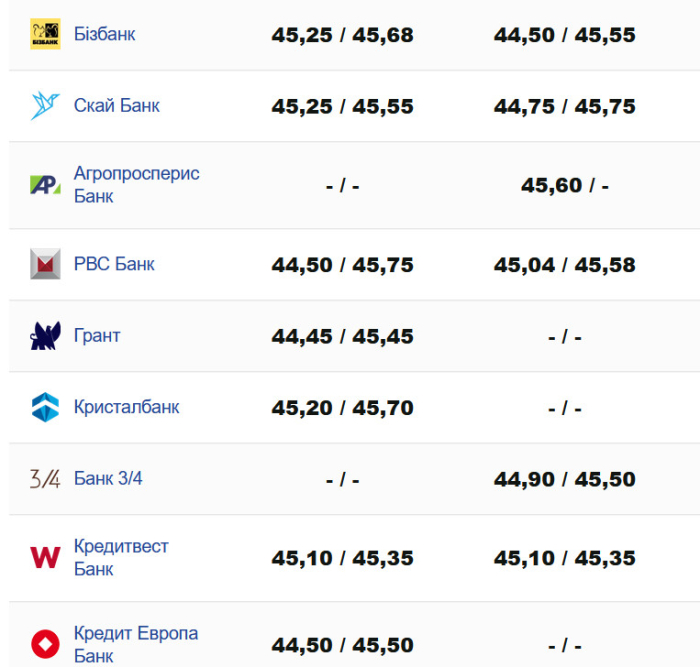Open the Бізбанк bank link

click(x=104, y=34)
